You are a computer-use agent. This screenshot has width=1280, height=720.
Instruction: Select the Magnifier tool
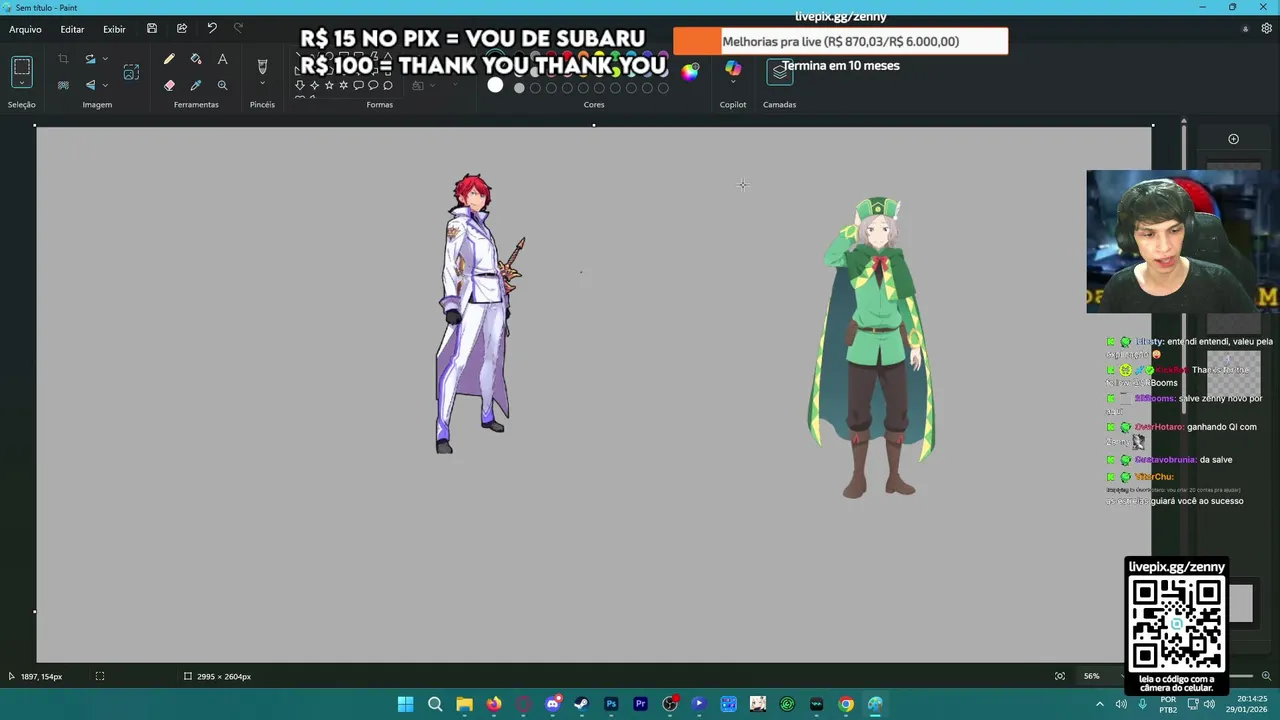coord(222,86)
